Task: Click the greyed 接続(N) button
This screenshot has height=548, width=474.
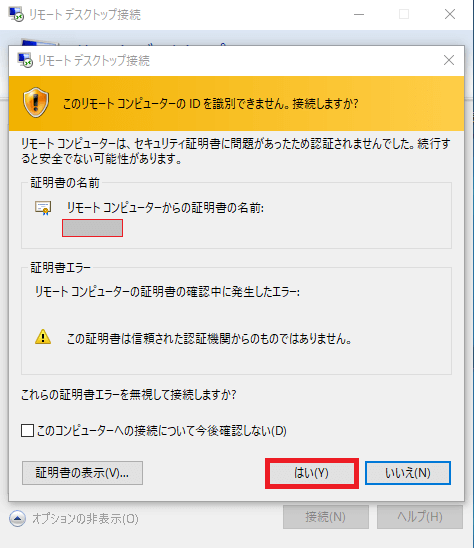Action: tap(326, 517)
